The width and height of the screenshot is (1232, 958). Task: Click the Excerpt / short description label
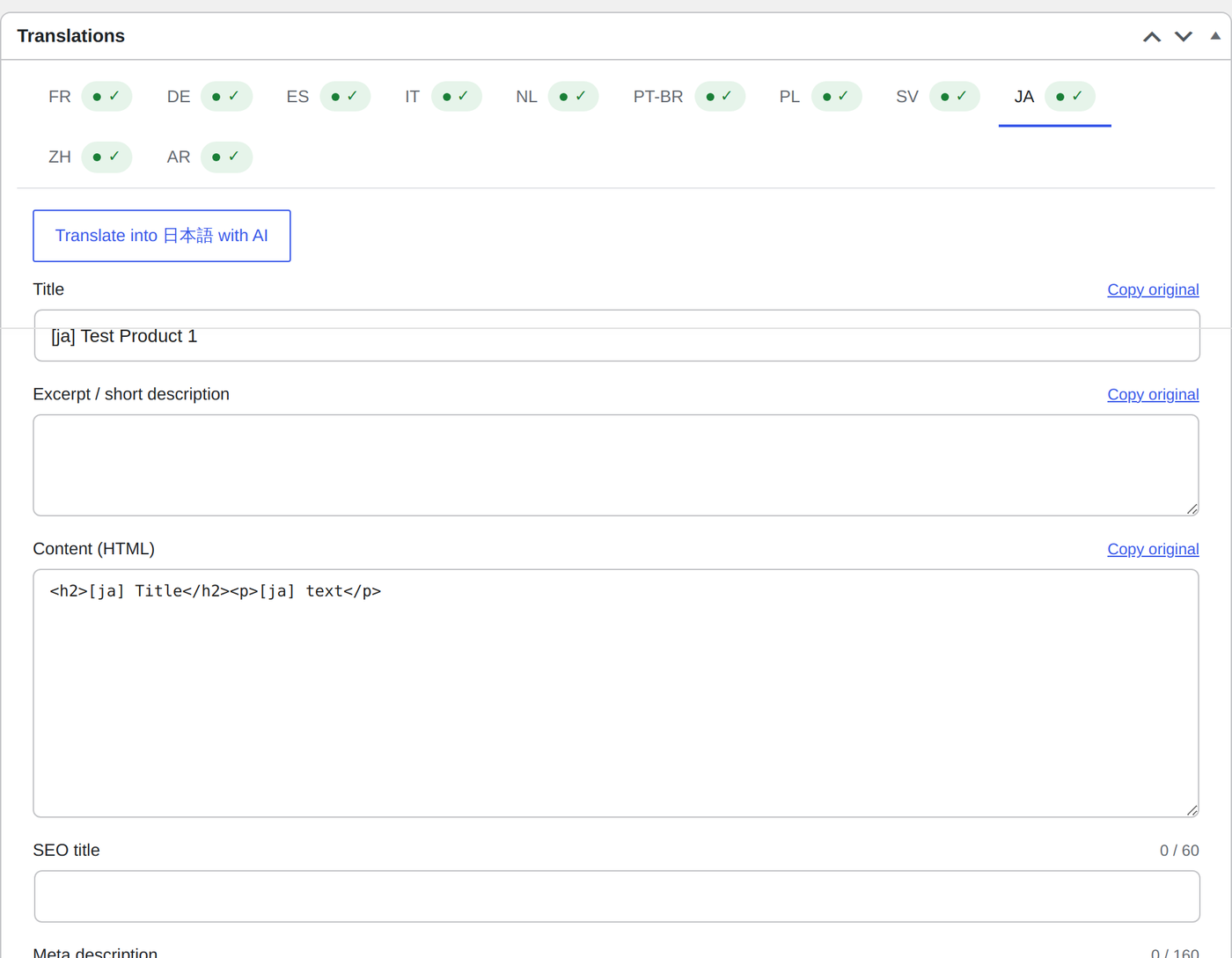[x=131, y=394]
